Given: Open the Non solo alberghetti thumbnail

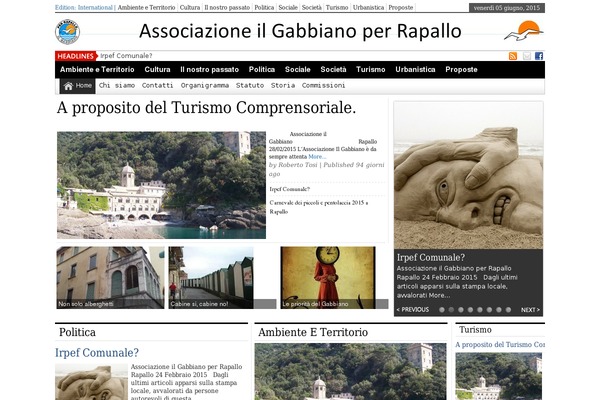Looking at the screenshot, I should tap(110, 278).
